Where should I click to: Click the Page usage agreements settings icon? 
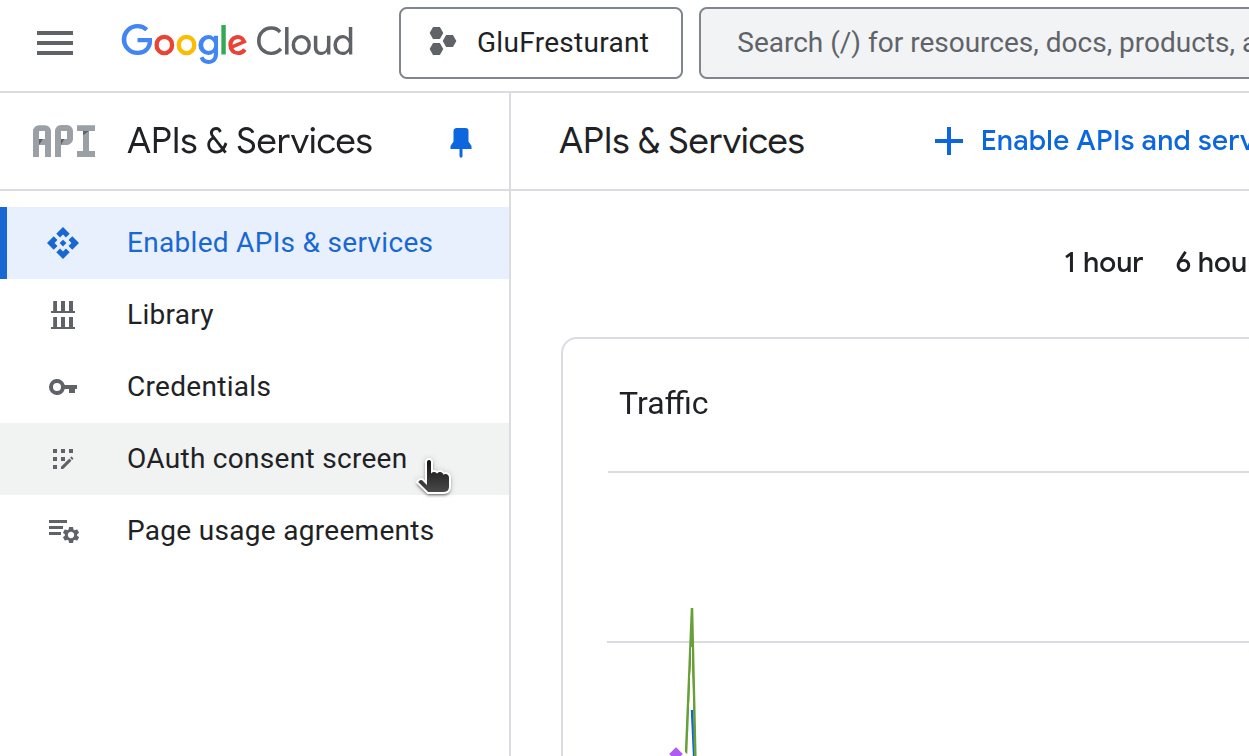point(63,531)
